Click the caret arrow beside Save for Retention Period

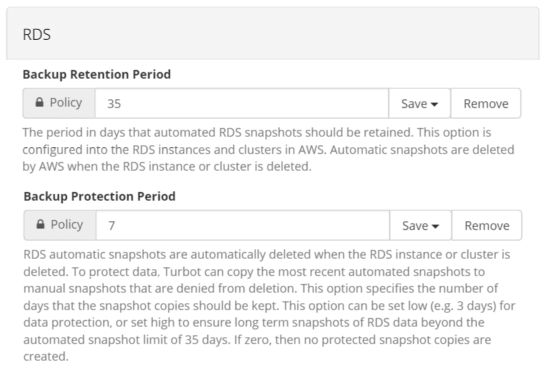click(434, 104)
